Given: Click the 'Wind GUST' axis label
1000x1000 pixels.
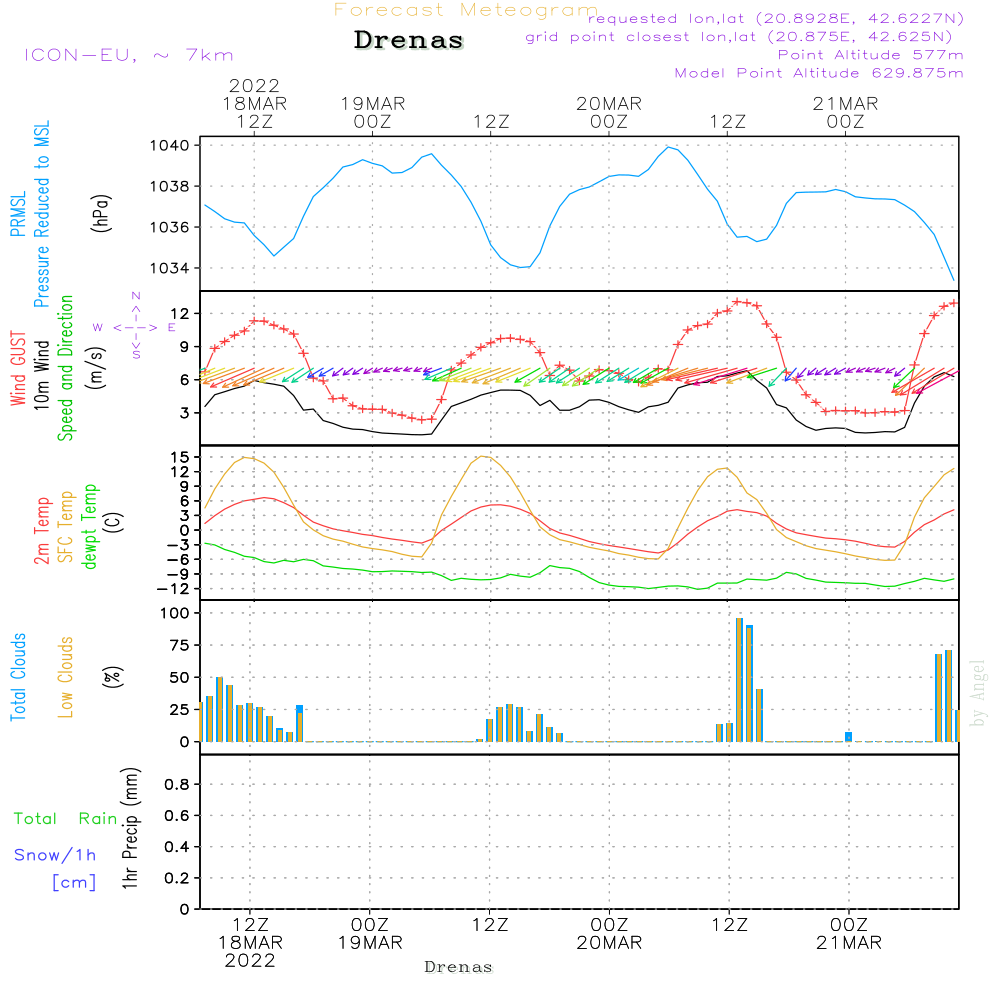Looking at the screenshot, I should click(x=18, y=368).
